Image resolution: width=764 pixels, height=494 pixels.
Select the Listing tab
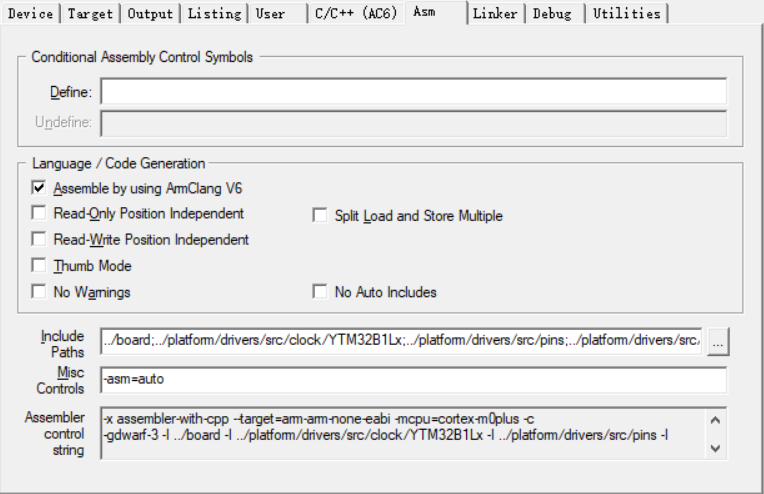coord(214,14)
